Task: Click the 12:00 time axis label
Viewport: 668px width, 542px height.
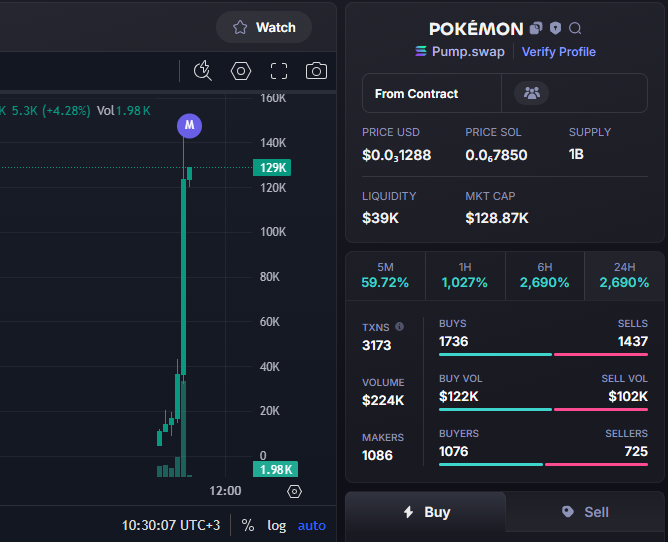Action: [225, 490]
